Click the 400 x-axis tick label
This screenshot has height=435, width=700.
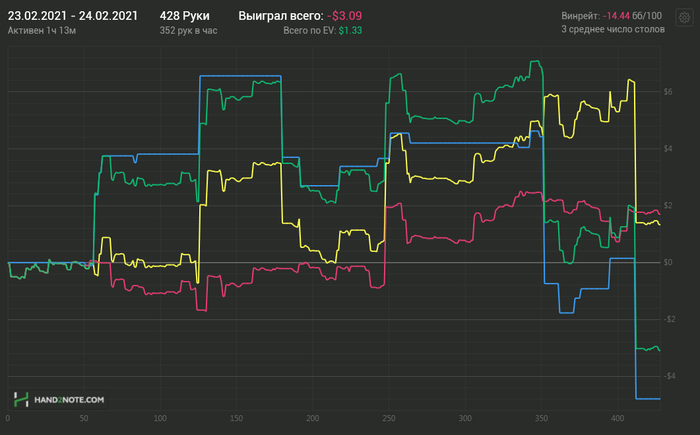click(617, 418)
